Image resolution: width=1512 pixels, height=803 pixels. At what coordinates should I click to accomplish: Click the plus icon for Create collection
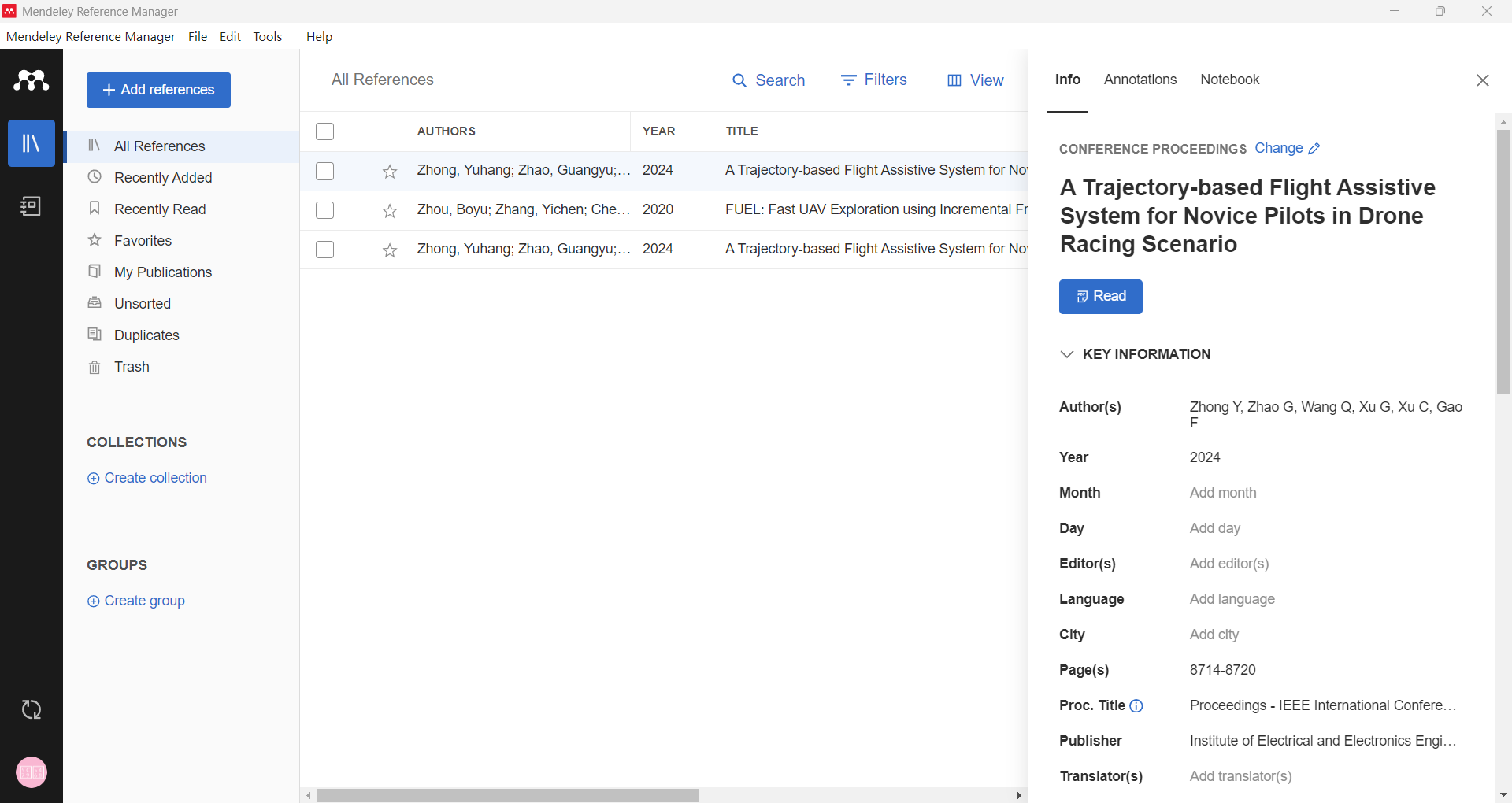(x=93, y=479)
